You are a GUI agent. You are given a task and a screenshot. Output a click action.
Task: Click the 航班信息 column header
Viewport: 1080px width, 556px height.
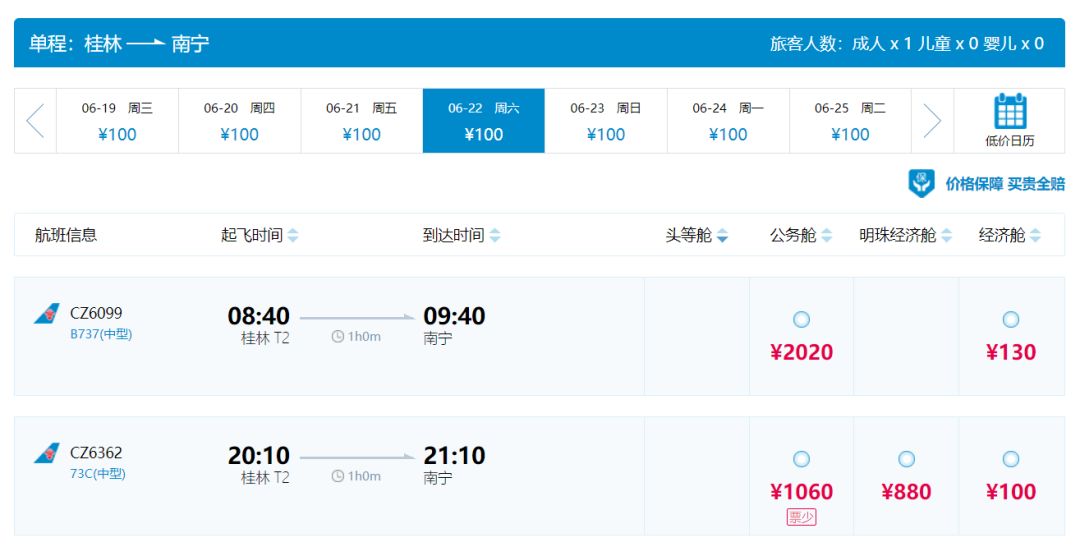65,235
